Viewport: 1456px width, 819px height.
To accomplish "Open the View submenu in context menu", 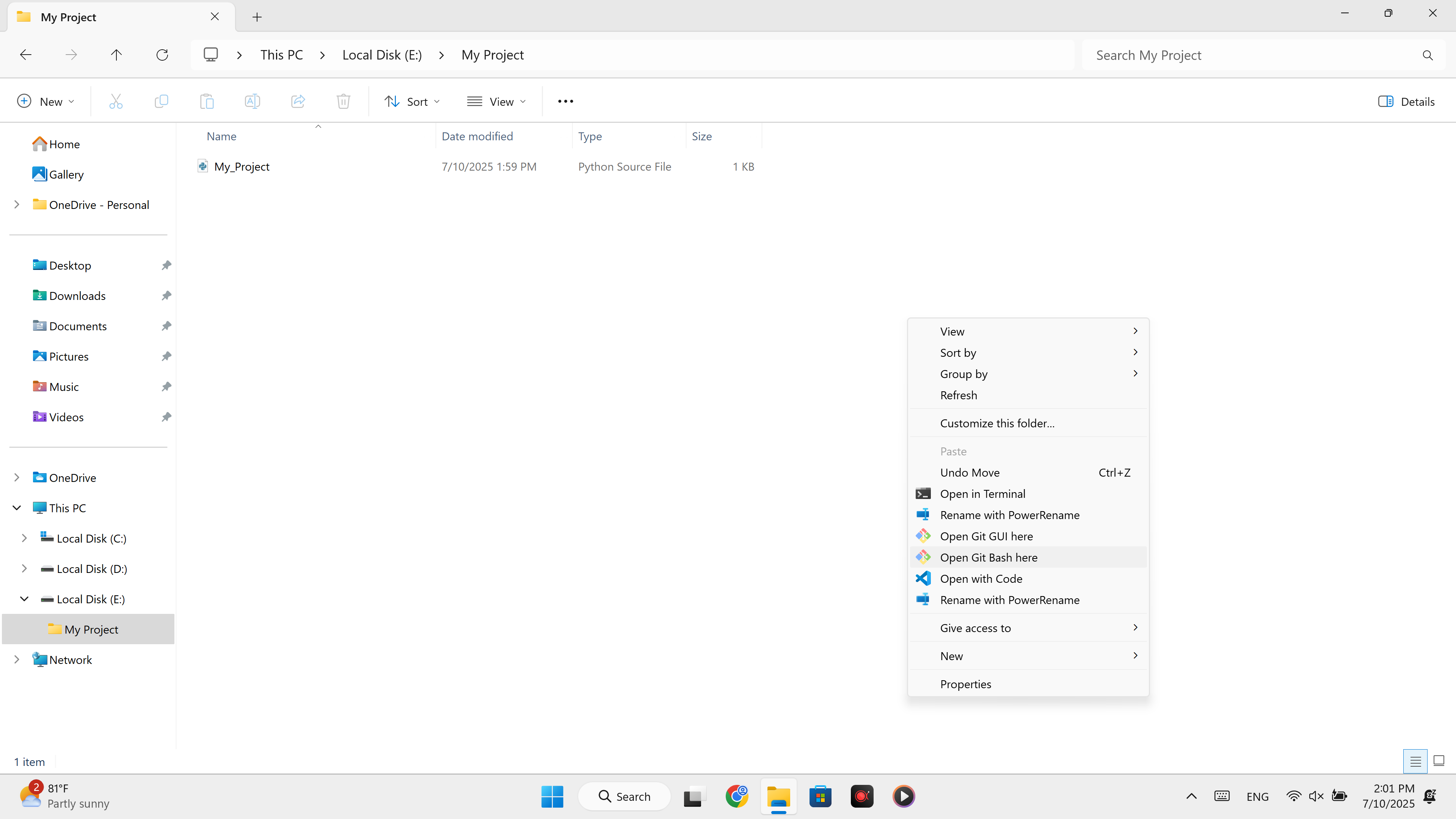I will click(x=1028, y=331).
